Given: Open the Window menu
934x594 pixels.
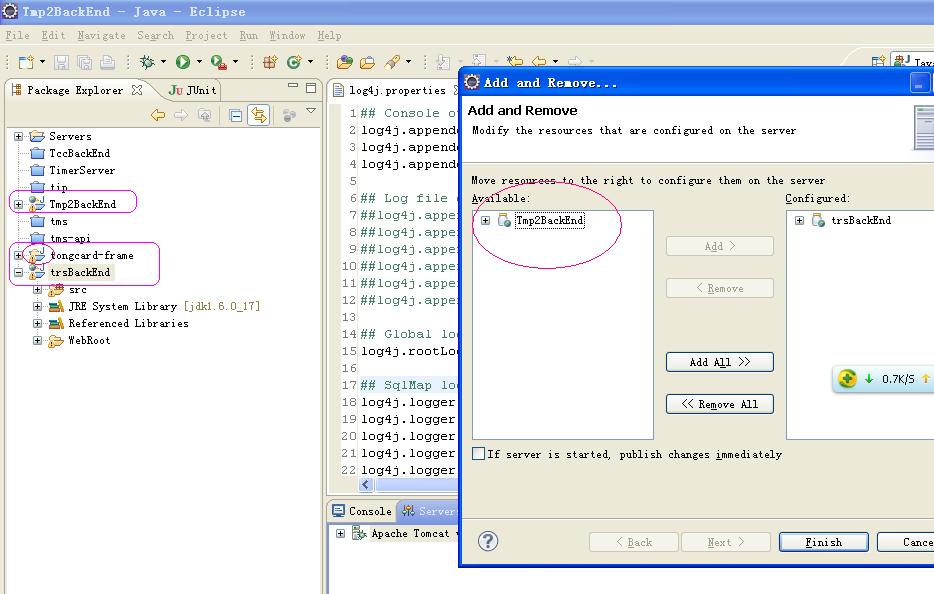Looking at the screenshot, I should 287,35.
